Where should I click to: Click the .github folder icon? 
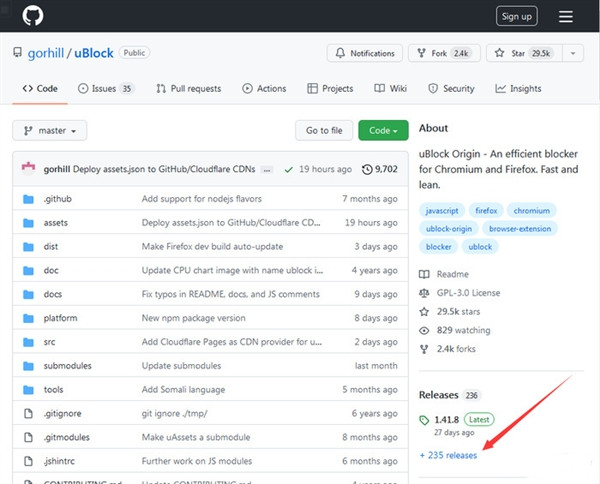(x=28, y=199)
